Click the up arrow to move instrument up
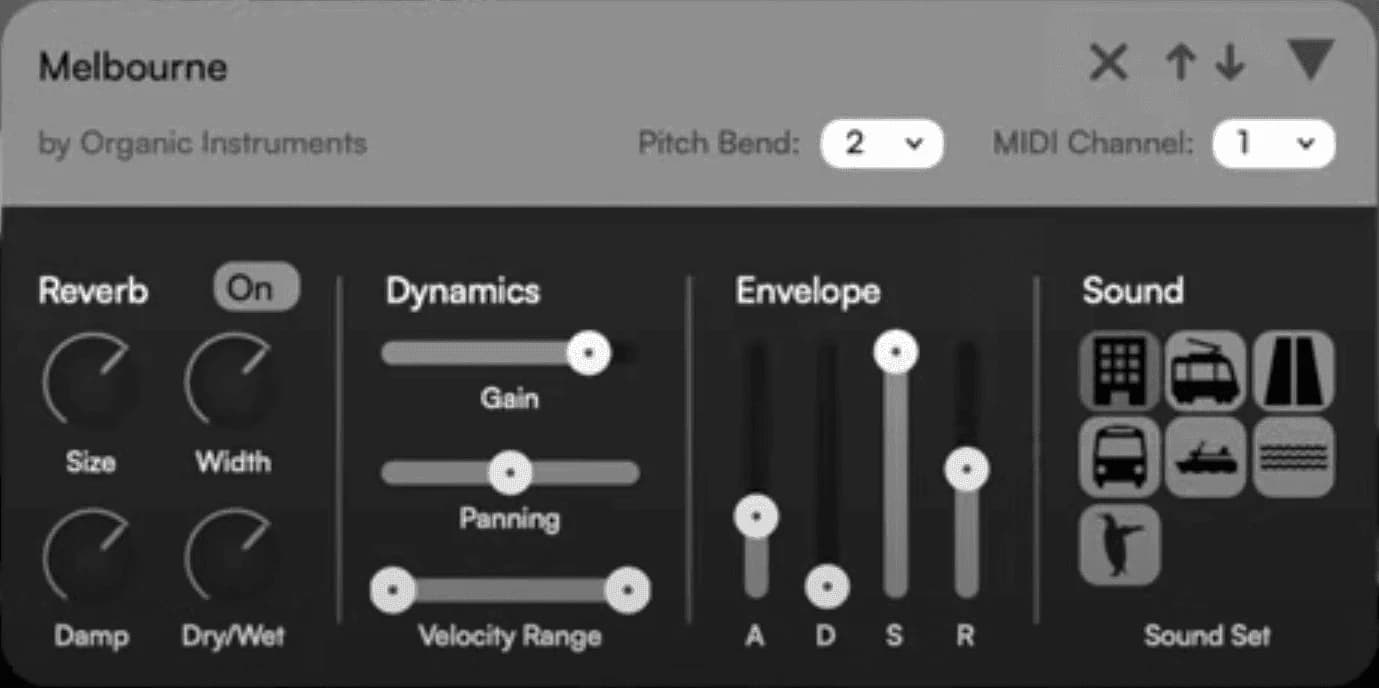Viewport: 1379px width, 688px height. pos(1181,63)
